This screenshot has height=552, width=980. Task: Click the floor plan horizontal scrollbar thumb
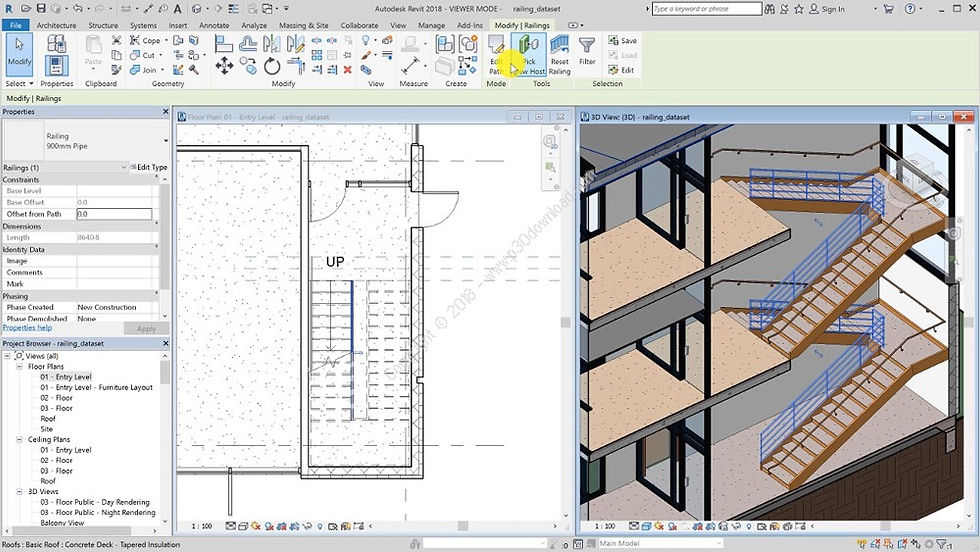point(463,526)
